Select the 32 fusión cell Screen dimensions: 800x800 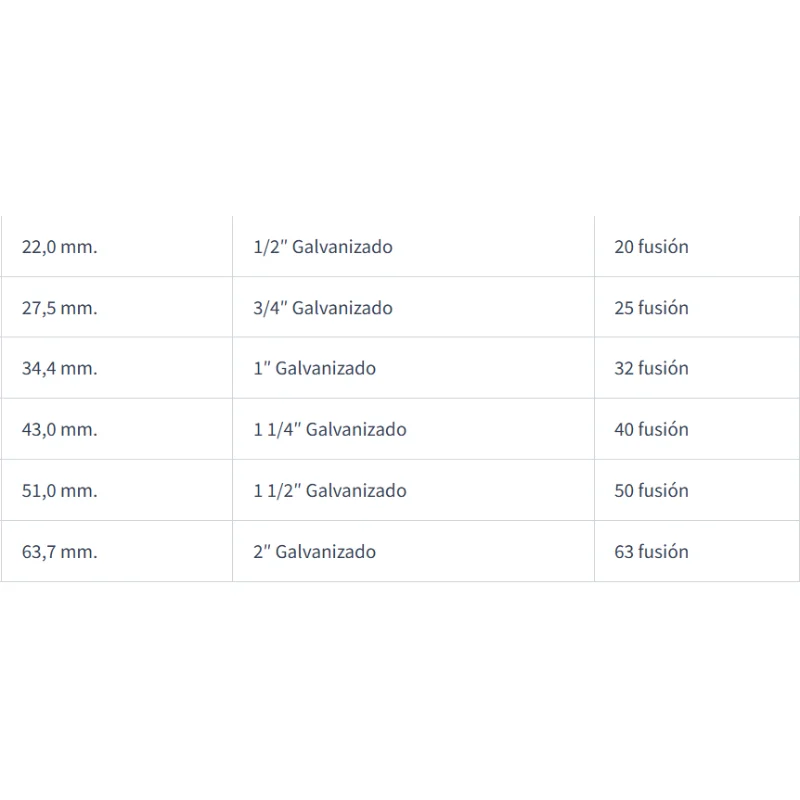click(x=697, y=368)
